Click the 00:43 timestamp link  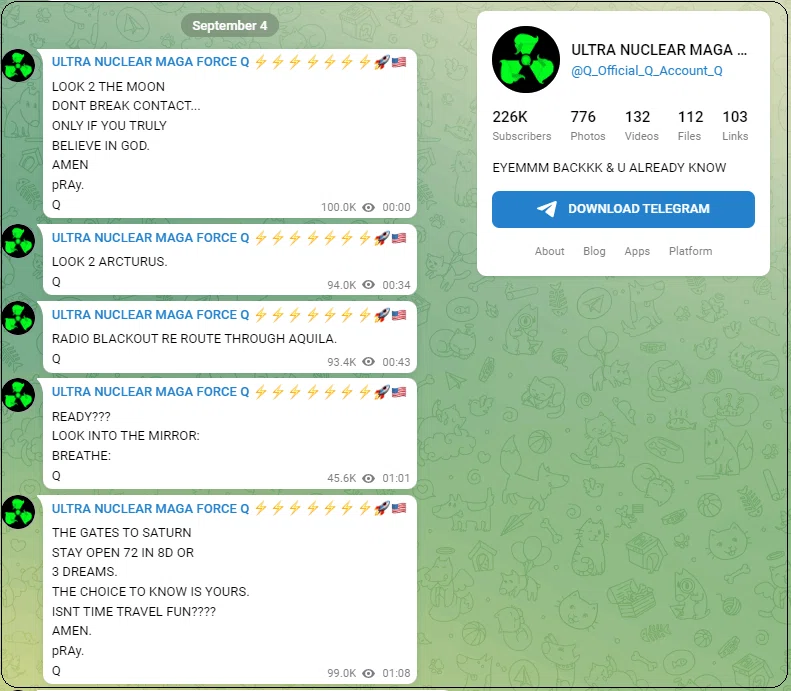click(x=396, y=362)
